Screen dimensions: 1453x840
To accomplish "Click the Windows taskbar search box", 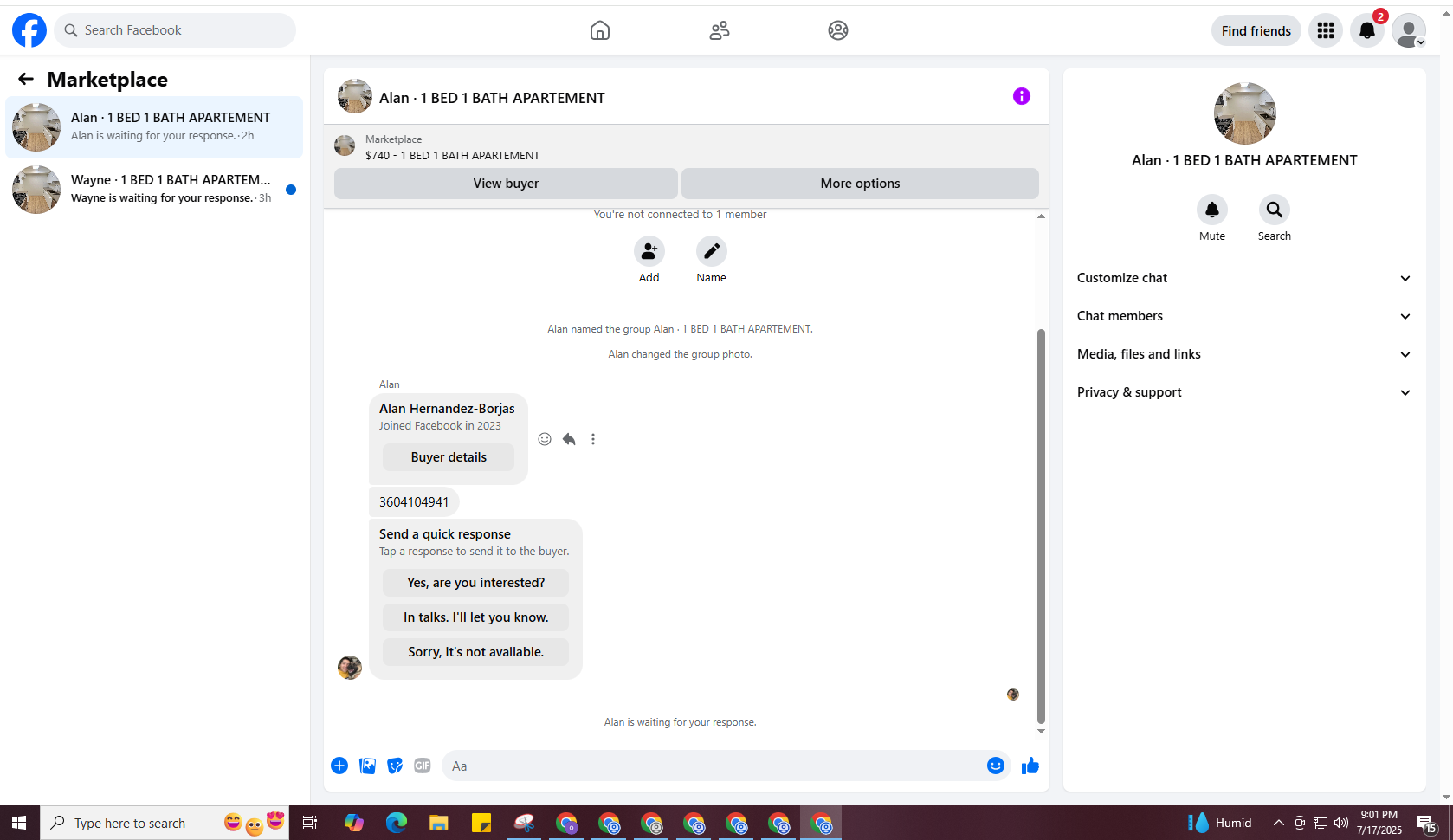I will (x=165, y=823).
